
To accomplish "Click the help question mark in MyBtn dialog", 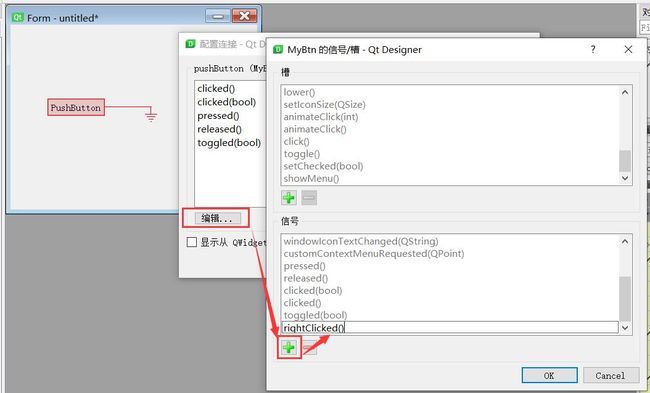I will click(593, 49).
